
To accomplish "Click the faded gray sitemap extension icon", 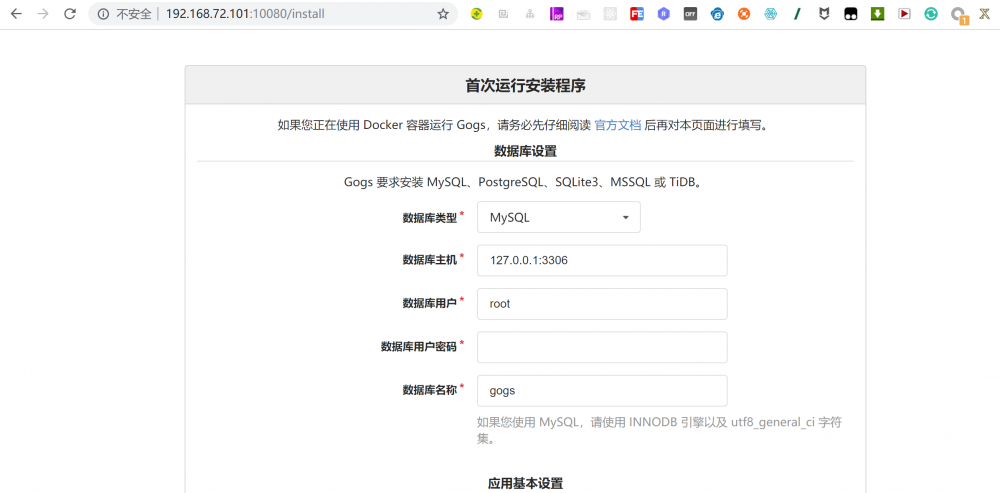I will (530, 14).
